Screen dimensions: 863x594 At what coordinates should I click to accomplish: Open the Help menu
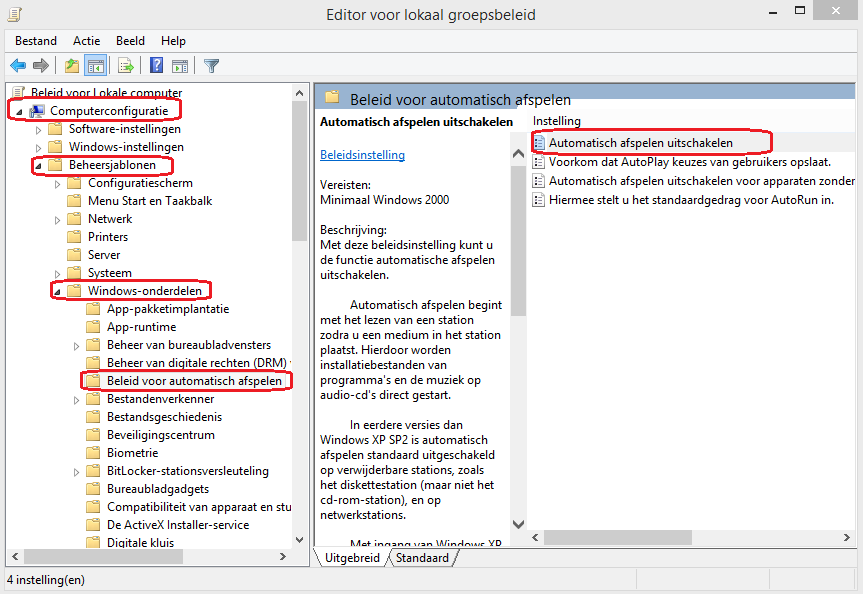[173, 41]
